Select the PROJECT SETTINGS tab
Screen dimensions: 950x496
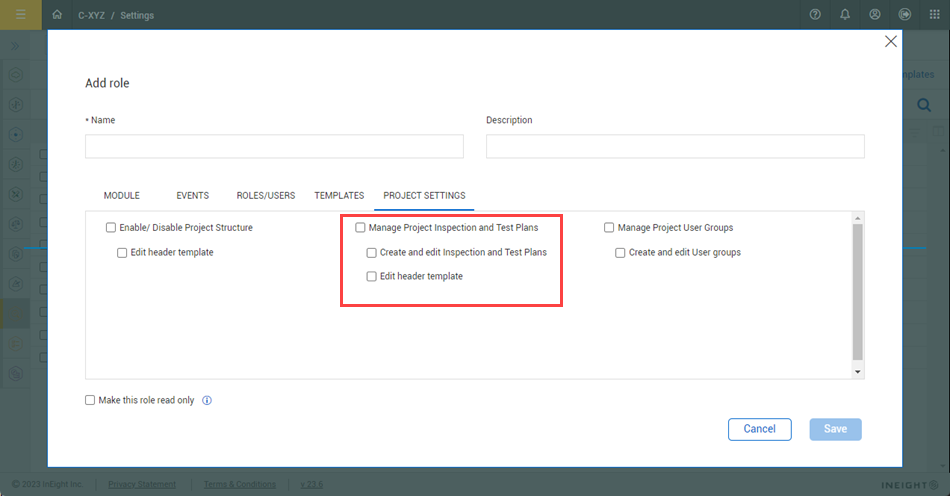[x=424, y=196]
